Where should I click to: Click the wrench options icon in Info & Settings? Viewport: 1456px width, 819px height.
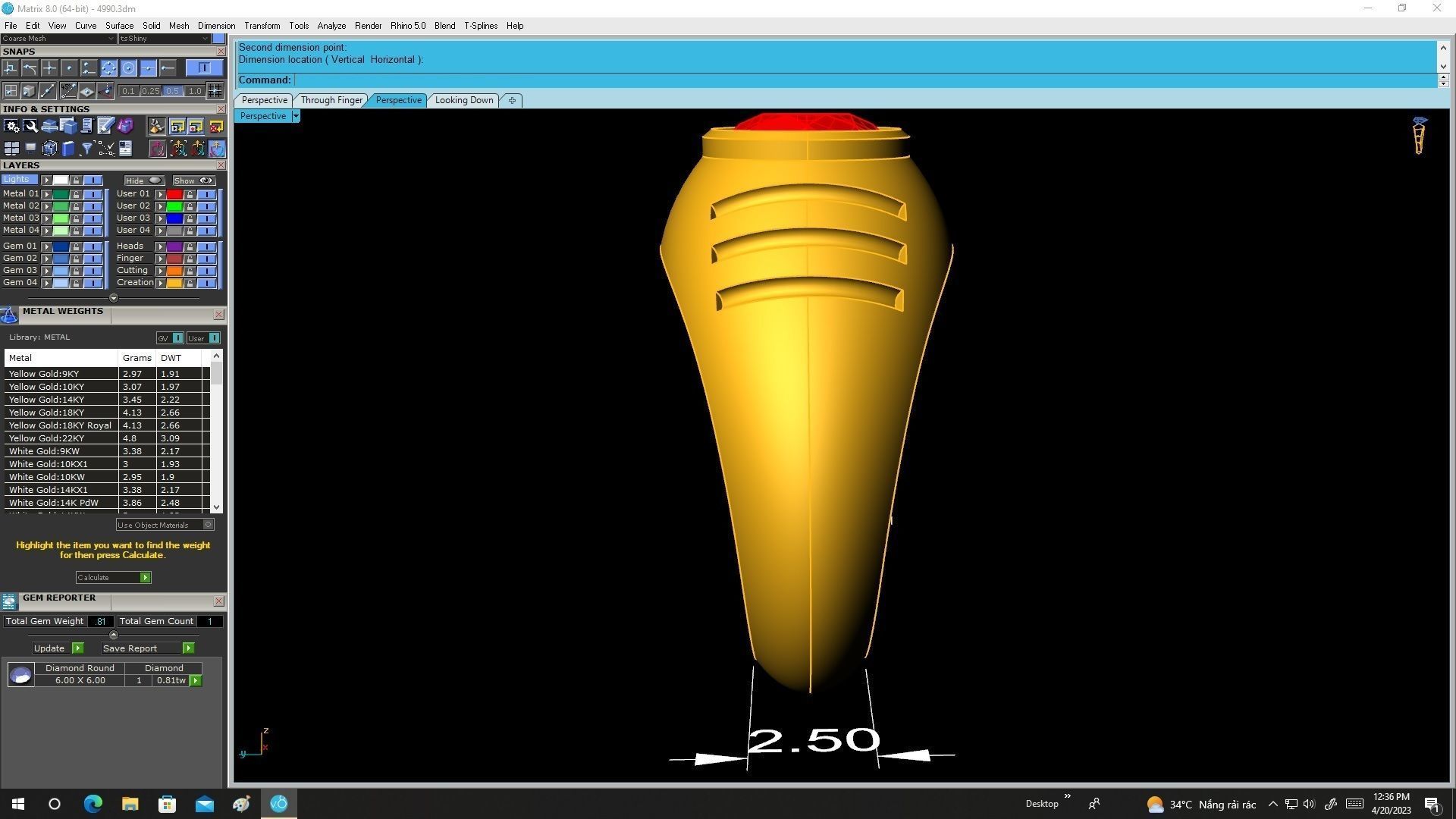click(x=30, y=126)
